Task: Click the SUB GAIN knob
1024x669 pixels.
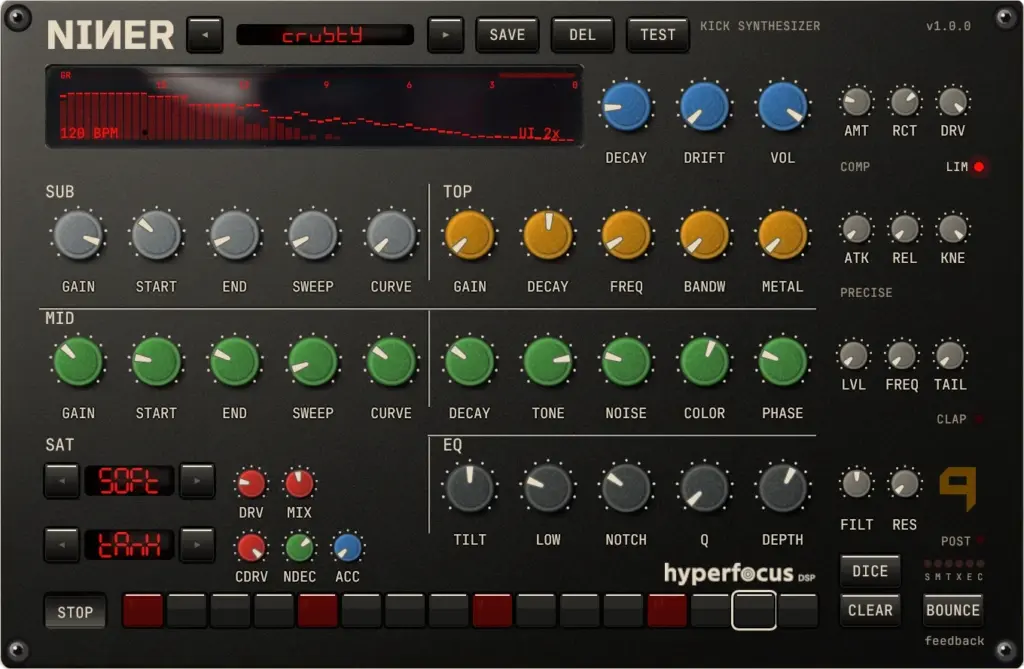Action: pyautogui.click(x=78, y=235)
